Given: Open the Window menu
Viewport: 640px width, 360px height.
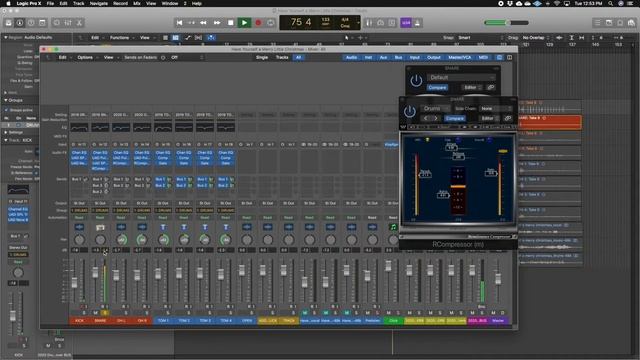Looking at the screenshot, I should pyautogui.click(x=170, y=3).
